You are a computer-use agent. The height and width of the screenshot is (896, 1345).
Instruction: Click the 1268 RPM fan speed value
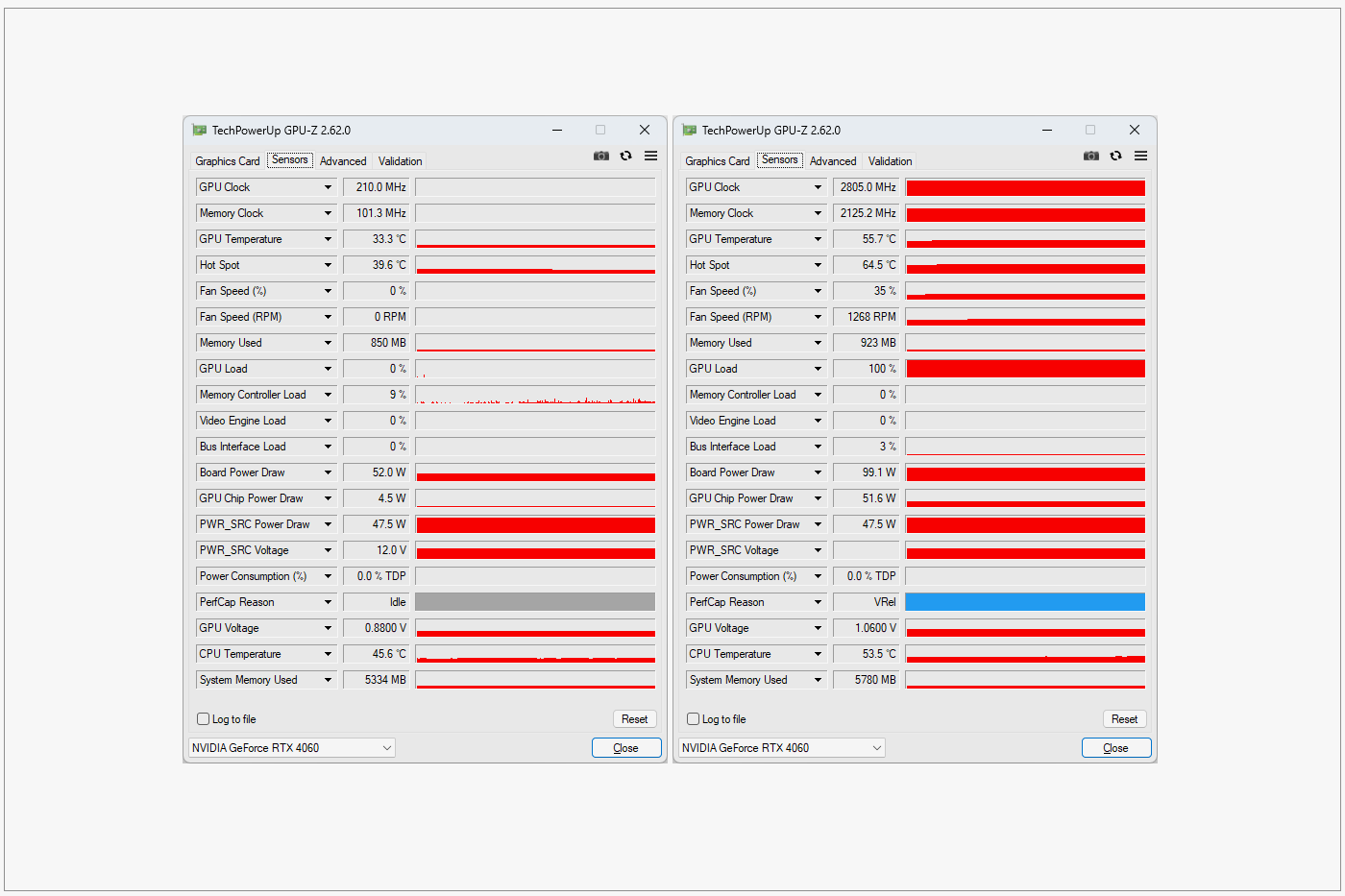coord(867,317)
